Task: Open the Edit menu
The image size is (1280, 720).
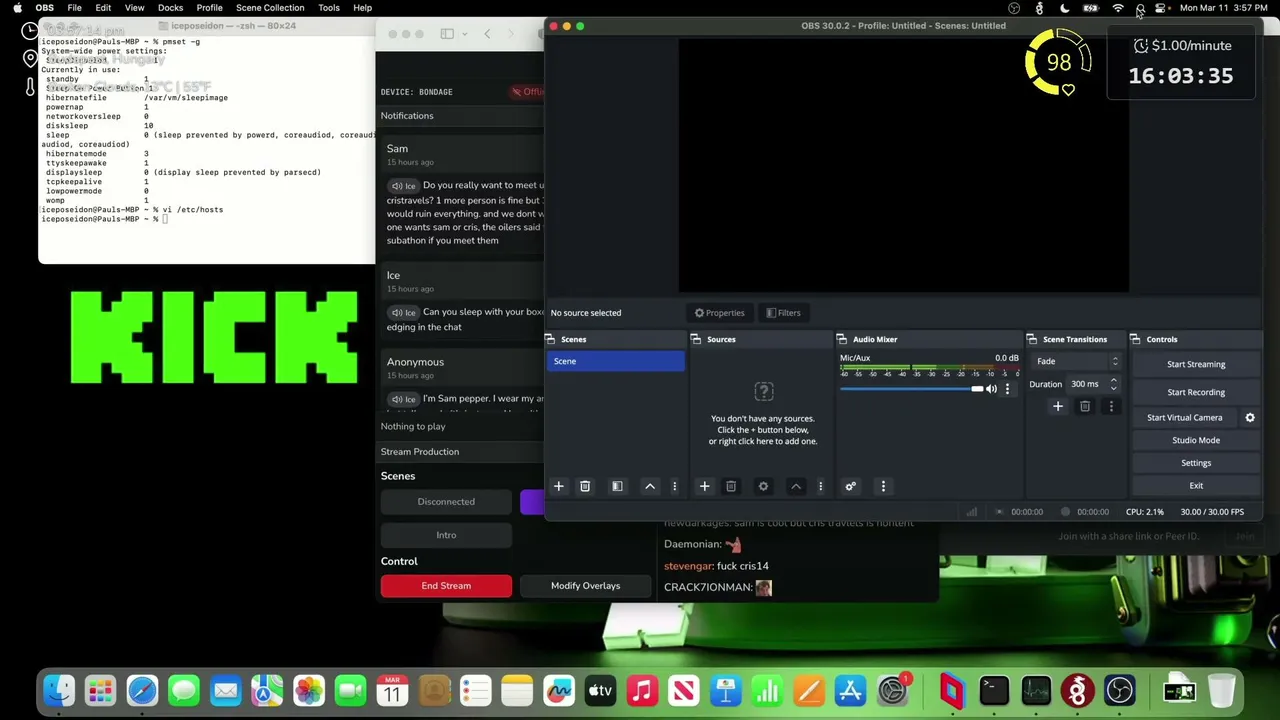Action: coord(103,8)
